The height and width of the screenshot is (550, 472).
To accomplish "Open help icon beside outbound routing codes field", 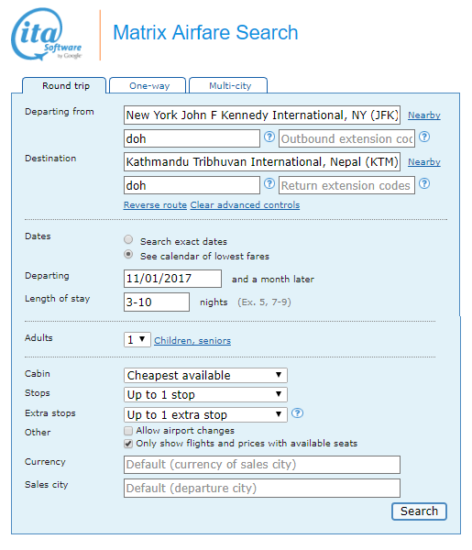I will tap(269, 137).
